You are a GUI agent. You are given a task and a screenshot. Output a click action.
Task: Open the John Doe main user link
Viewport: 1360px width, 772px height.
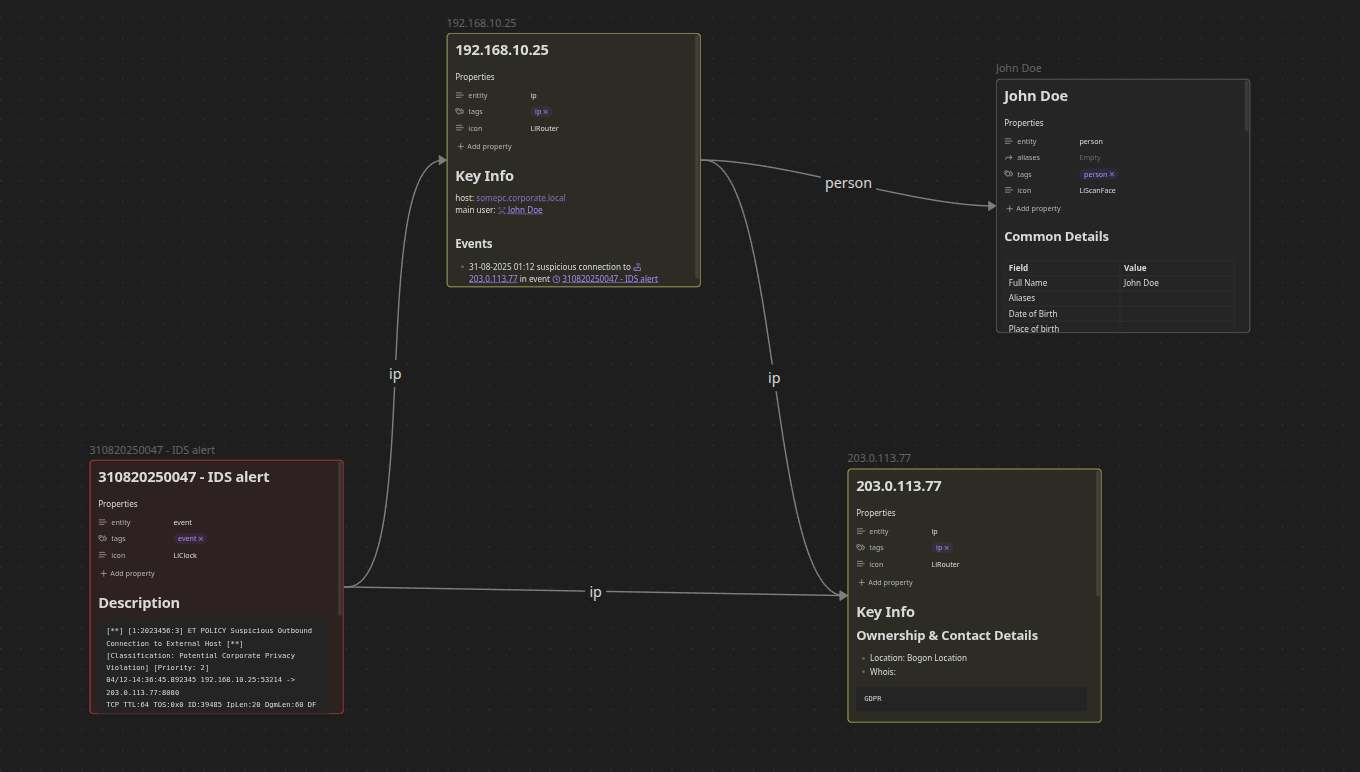(x=525, y=209)
